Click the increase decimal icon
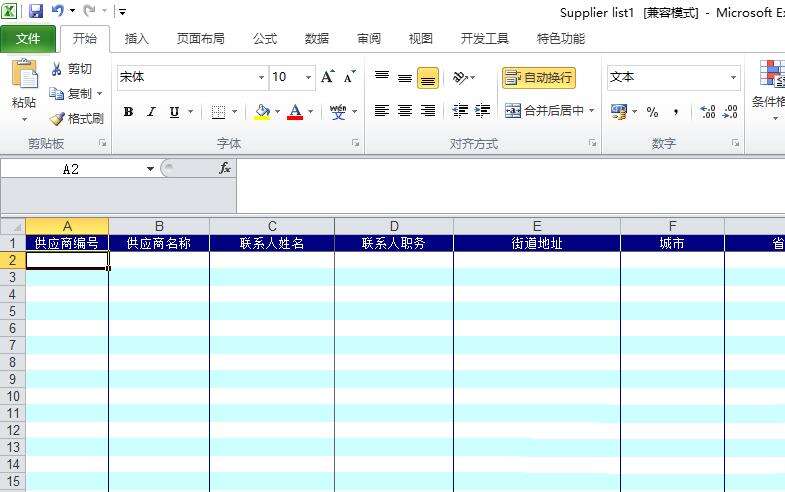785x492 pixels. pos(707,112)
